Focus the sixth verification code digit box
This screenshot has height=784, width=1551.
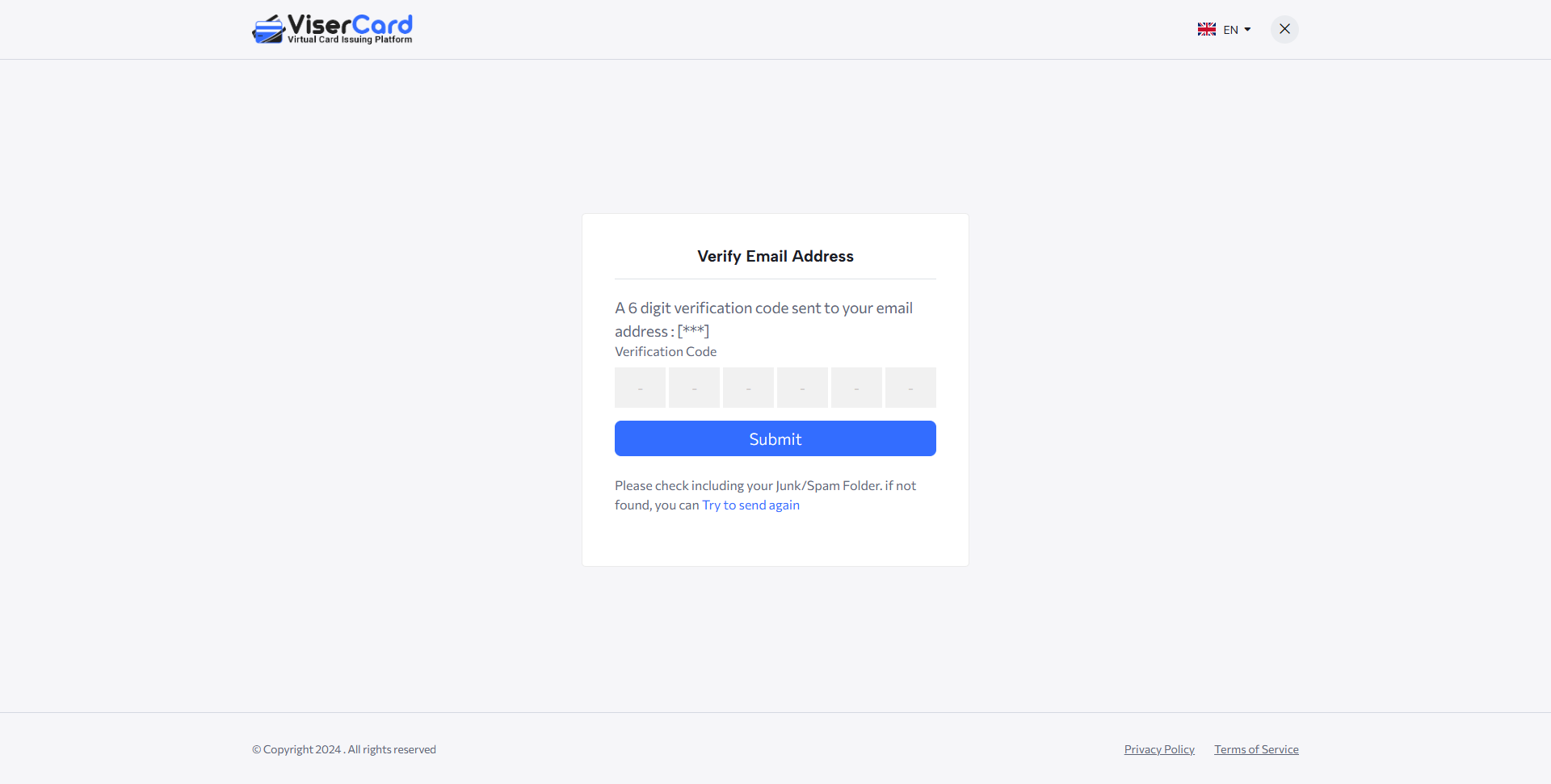[x=910, y=388]
